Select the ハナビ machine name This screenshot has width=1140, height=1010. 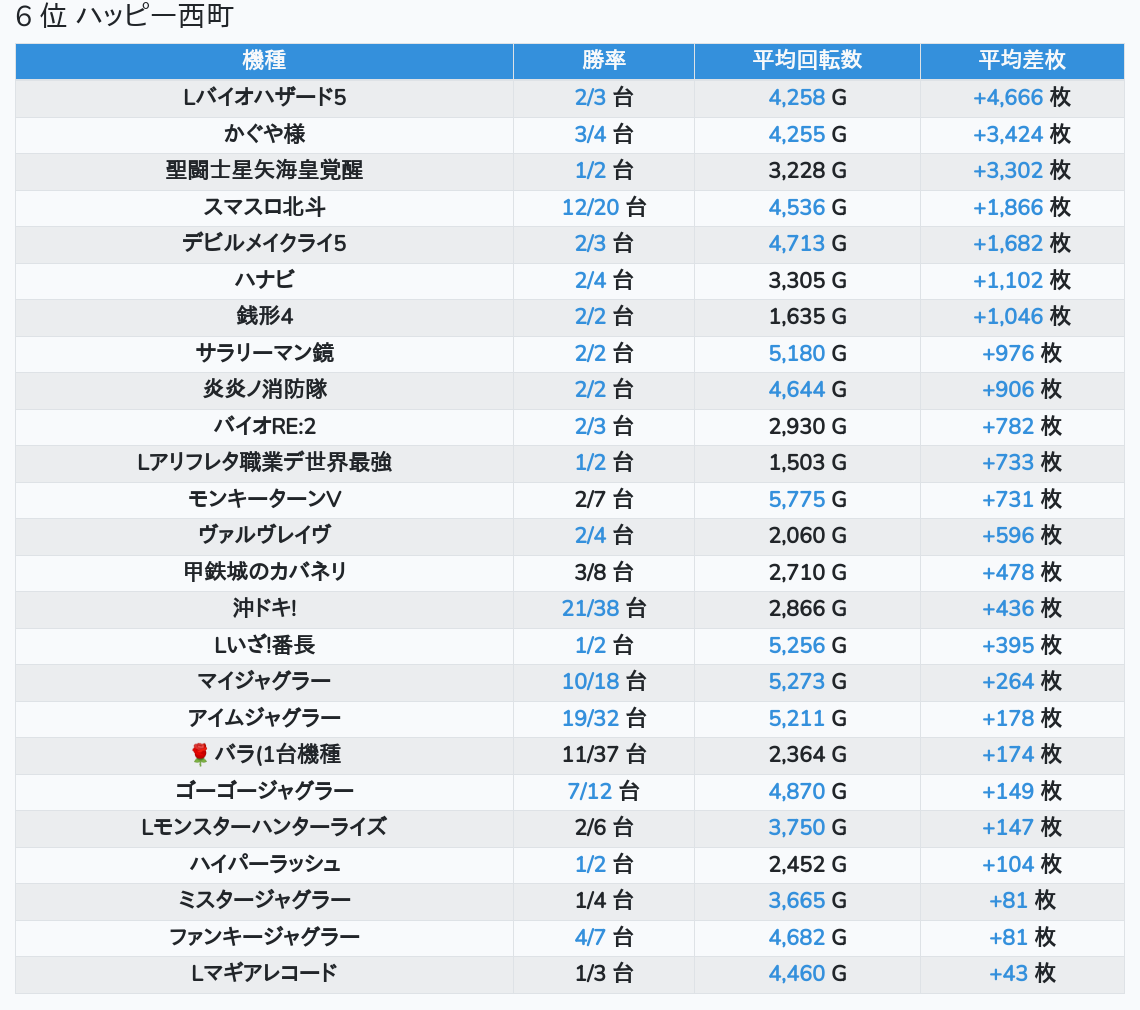click(x=265, y=280)
